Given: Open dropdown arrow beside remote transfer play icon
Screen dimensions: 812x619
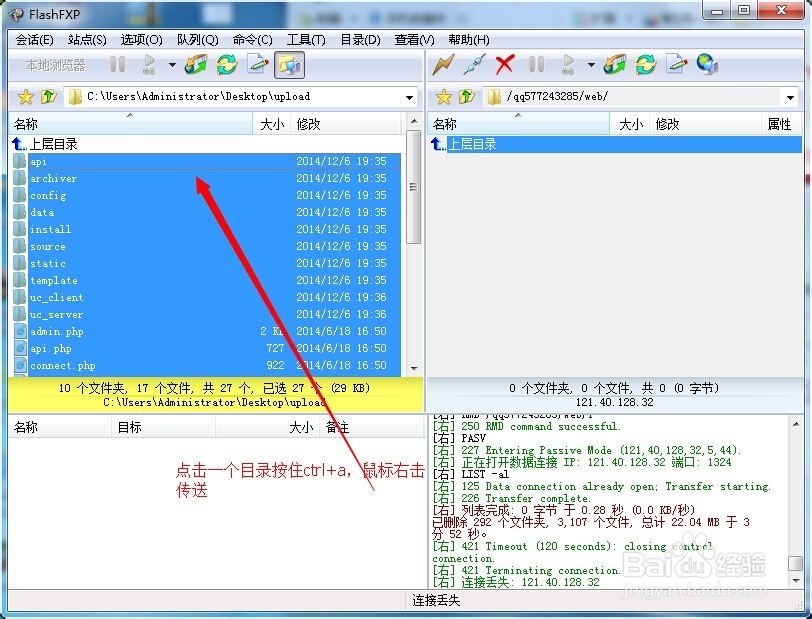Looking at the screenshot, I should click(591, 65).
